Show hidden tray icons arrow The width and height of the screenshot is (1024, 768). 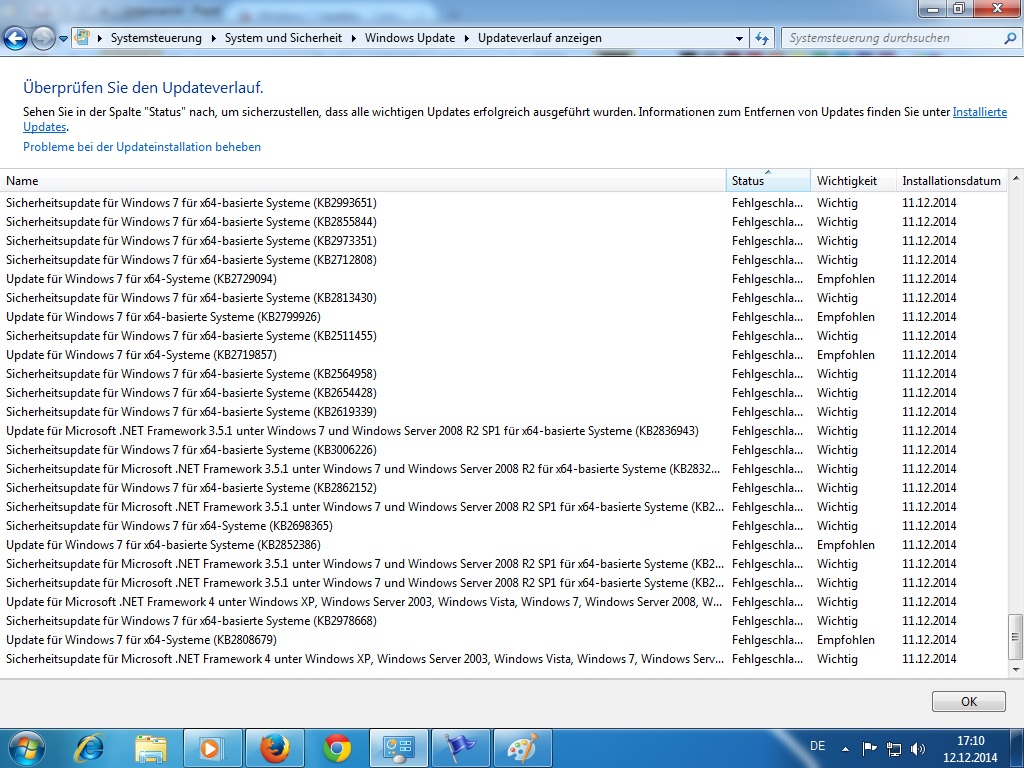tap(846, 749)
